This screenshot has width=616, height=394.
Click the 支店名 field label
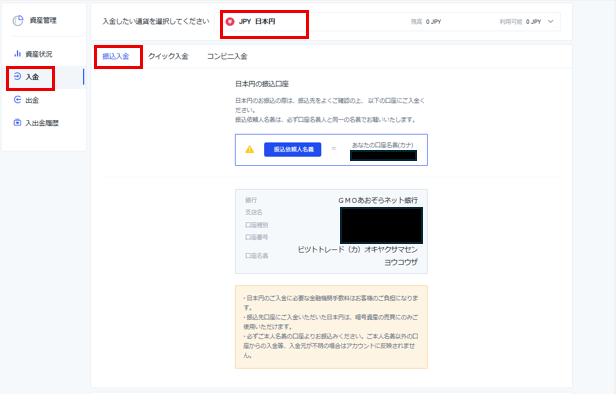coord(254,212)
